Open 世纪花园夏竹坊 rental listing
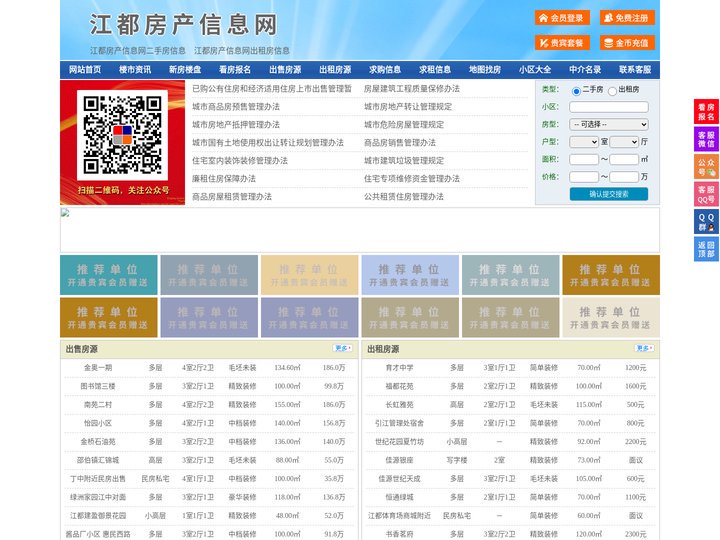 point(399,442)
